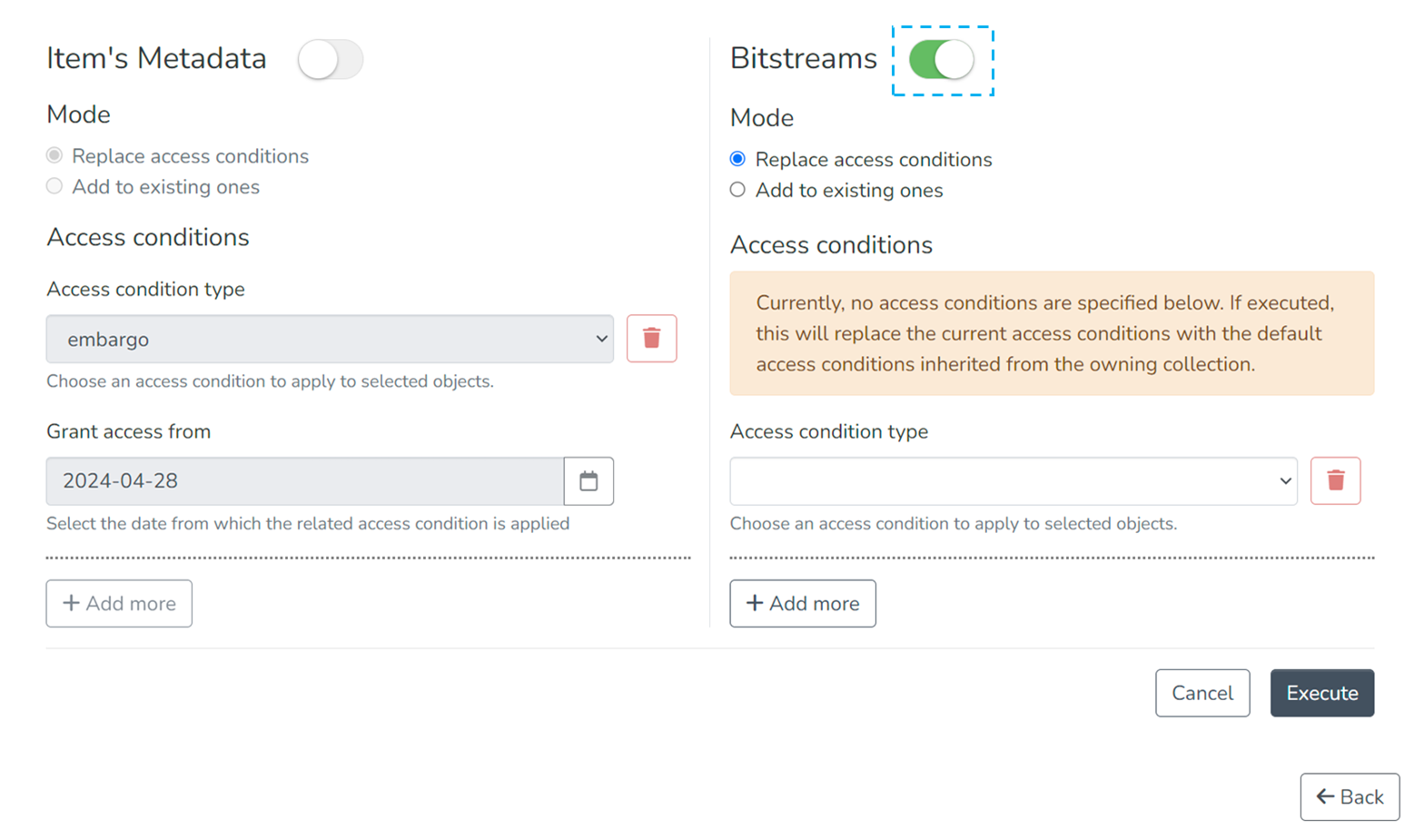Image resolution: width=1424 pixels, height=840 pixels.
Task: Click the Cancel button
Action: (x=1201, y=693)
